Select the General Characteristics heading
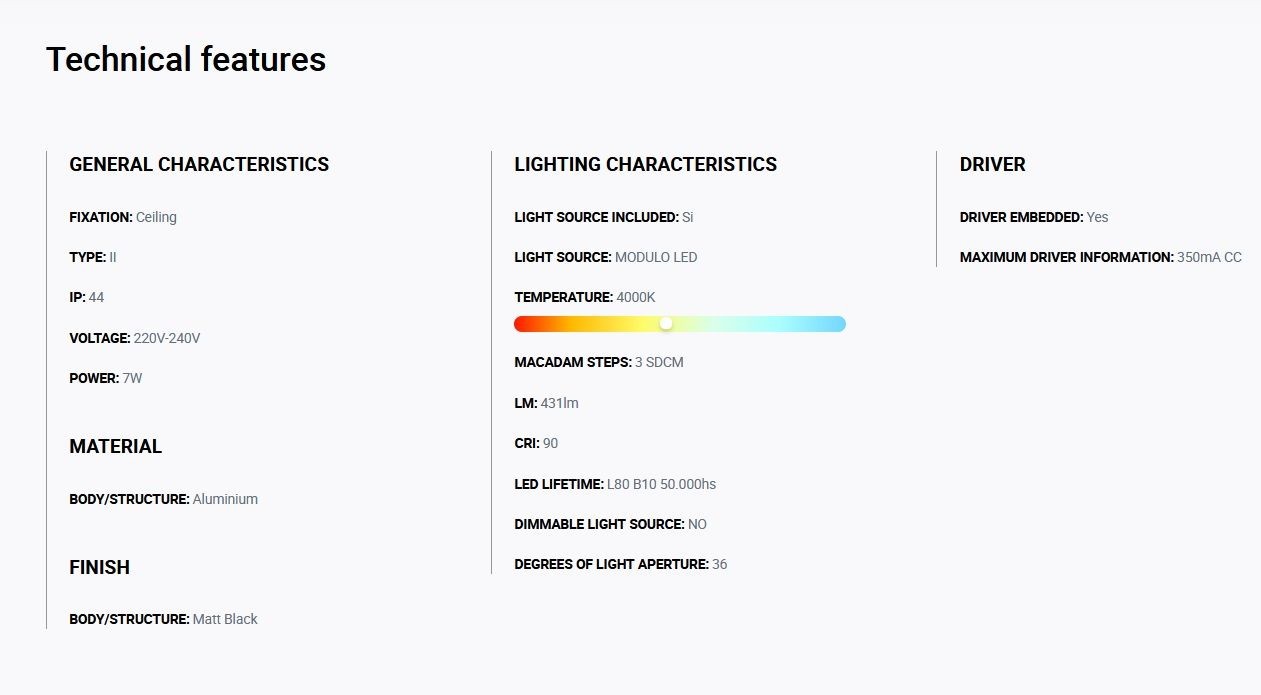The image size is (1261, 695). [199, 164]
